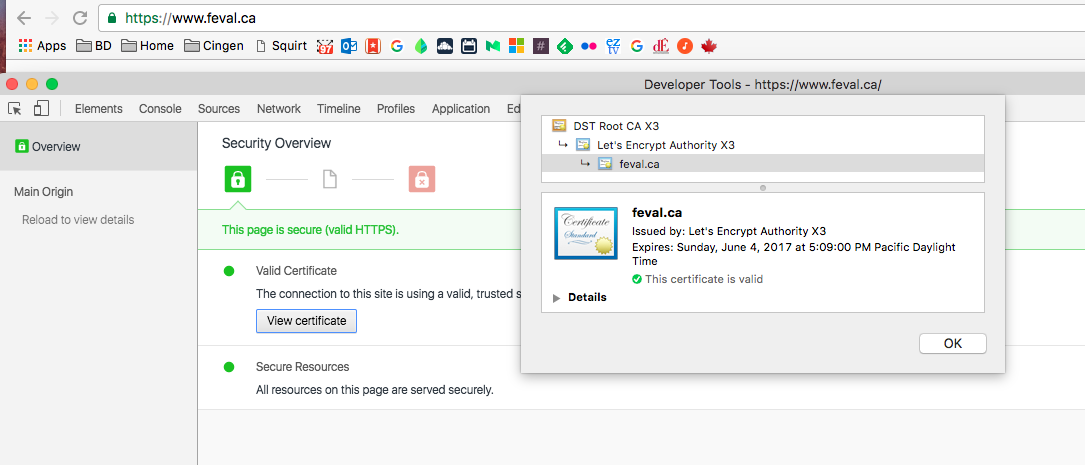The width and height of the screenshot is (1085, 465).
Task: Click the Valid Certificate heading
Action: (296, 271)
